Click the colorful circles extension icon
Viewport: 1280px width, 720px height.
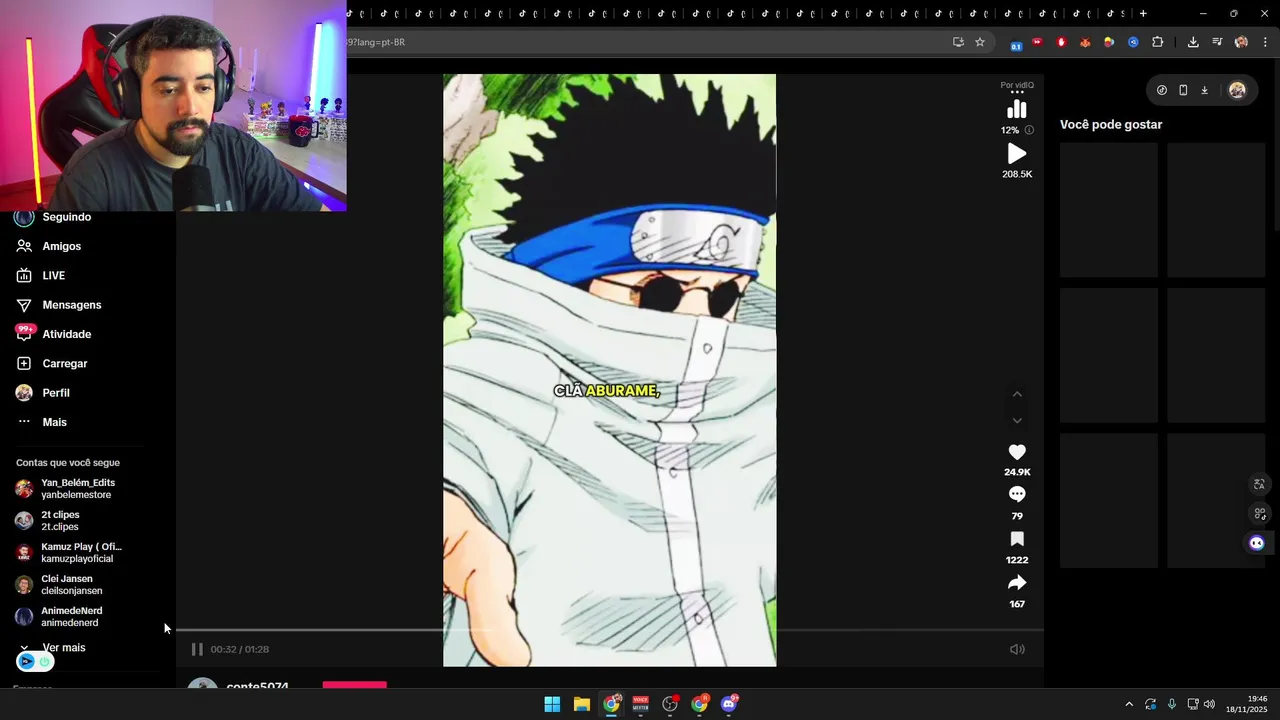coord(1109,42)
